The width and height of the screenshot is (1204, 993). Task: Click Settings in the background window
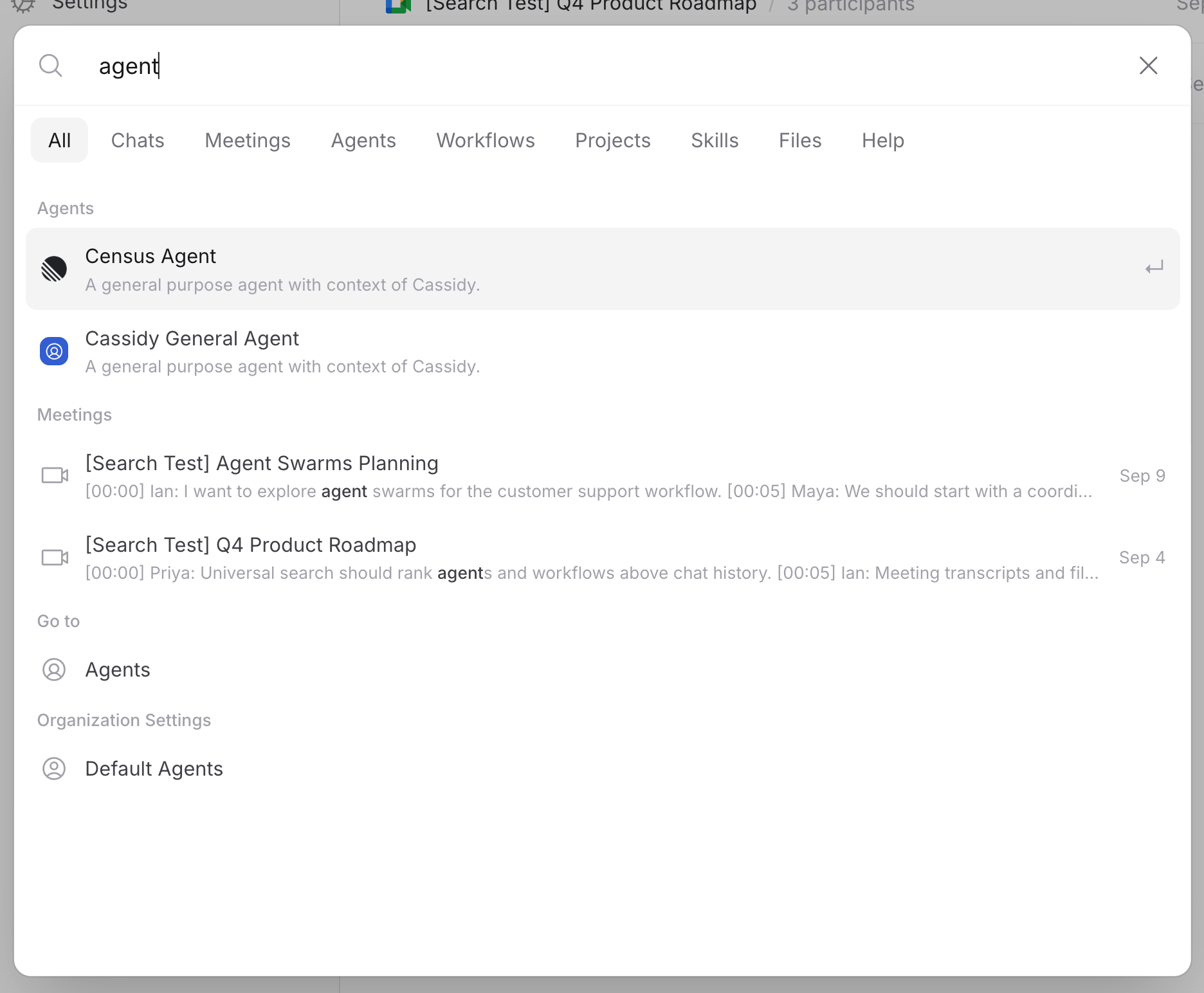click(89, 5)
